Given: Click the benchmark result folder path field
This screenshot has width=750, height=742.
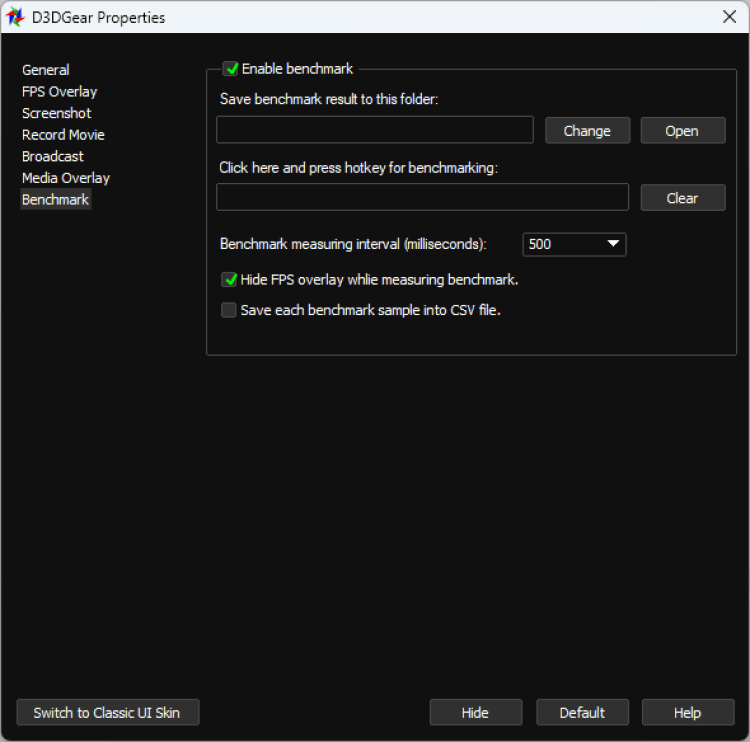Looking at the screenshot, I should [x=375, y=130].
